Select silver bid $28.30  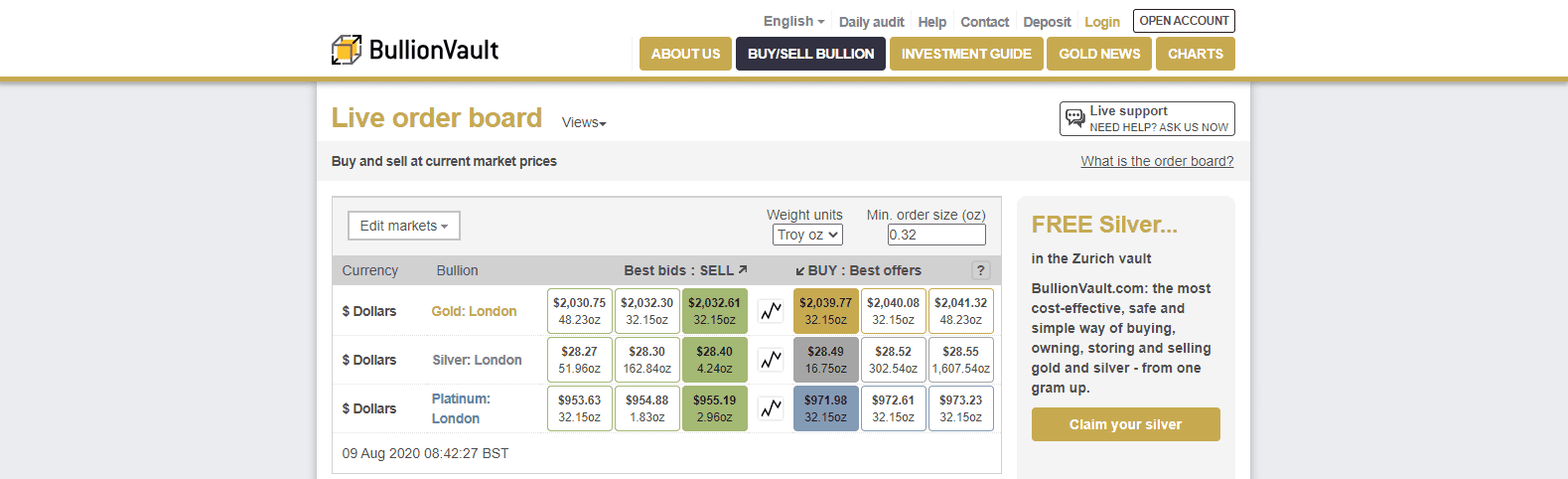tap(647, 360)
